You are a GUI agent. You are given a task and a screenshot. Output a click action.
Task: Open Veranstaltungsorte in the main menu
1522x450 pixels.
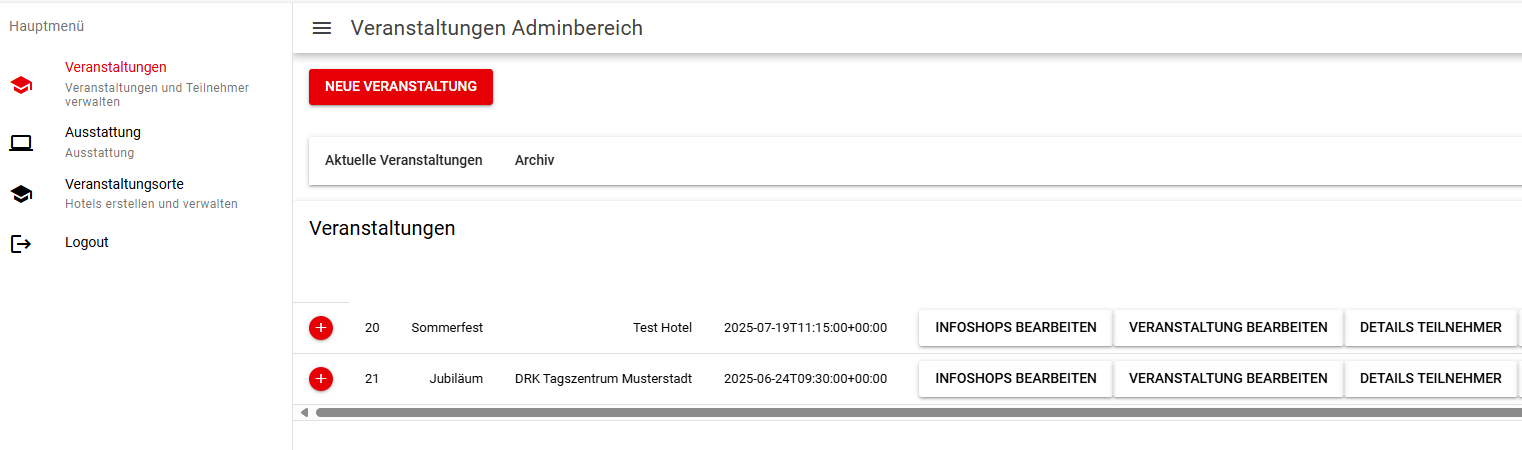tap(124, 185)
